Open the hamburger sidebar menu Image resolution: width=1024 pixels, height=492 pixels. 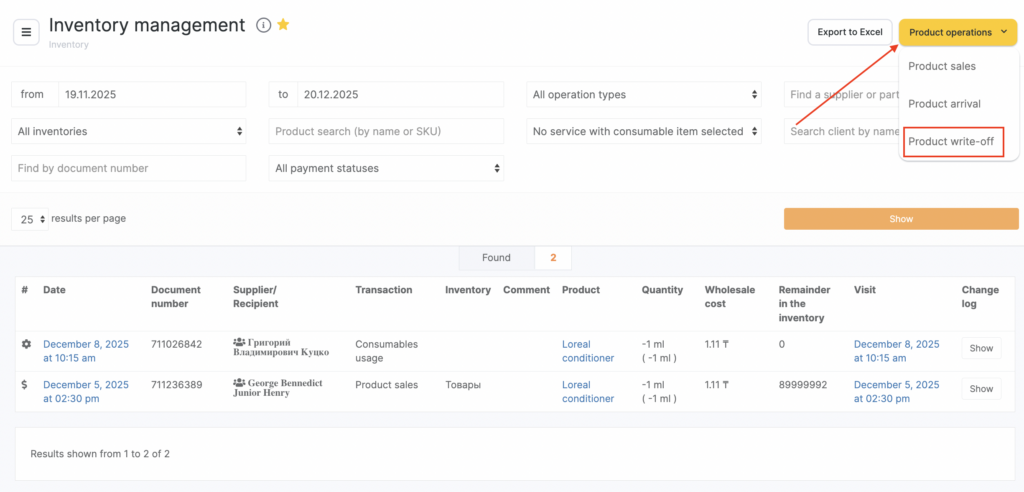pos(26,32)
